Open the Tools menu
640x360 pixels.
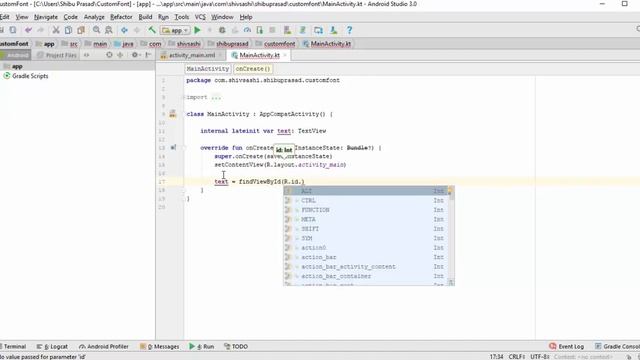tap(182, 17)
